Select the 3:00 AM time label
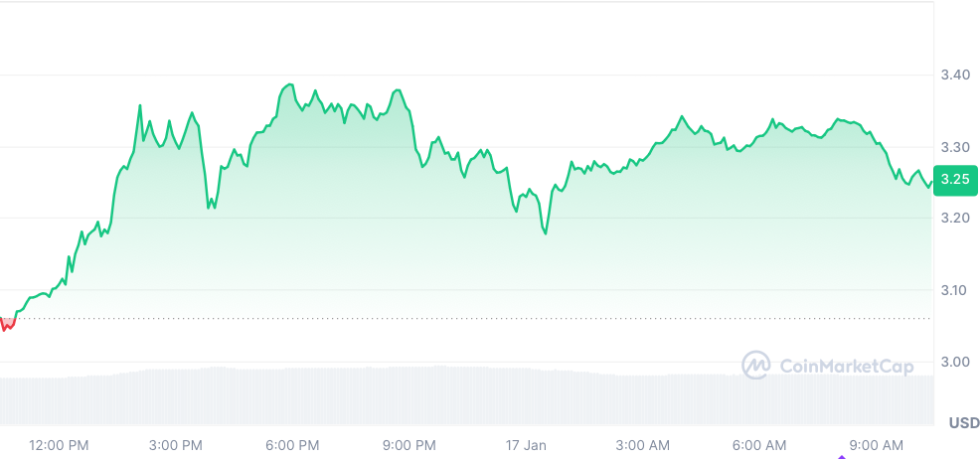 click(644, 444)
